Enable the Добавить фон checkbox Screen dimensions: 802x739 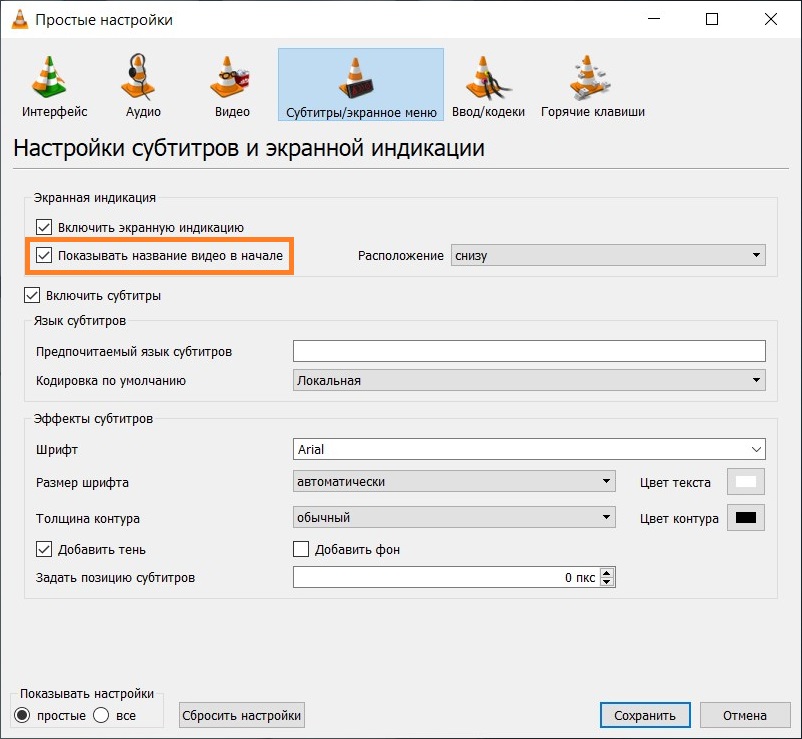tap(301, 549)
